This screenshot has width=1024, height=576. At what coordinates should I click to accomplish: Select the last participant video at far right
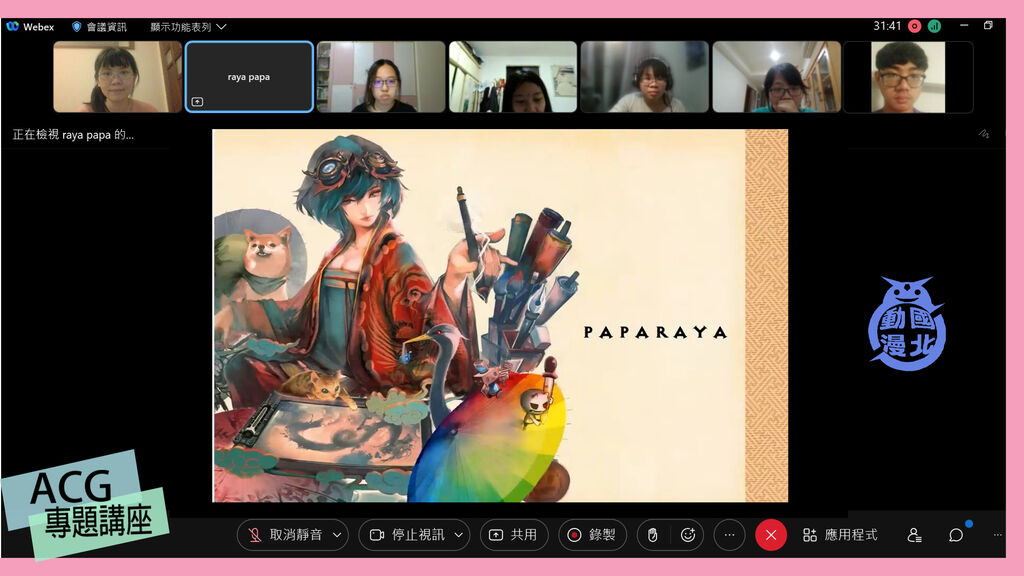(908, 76)
